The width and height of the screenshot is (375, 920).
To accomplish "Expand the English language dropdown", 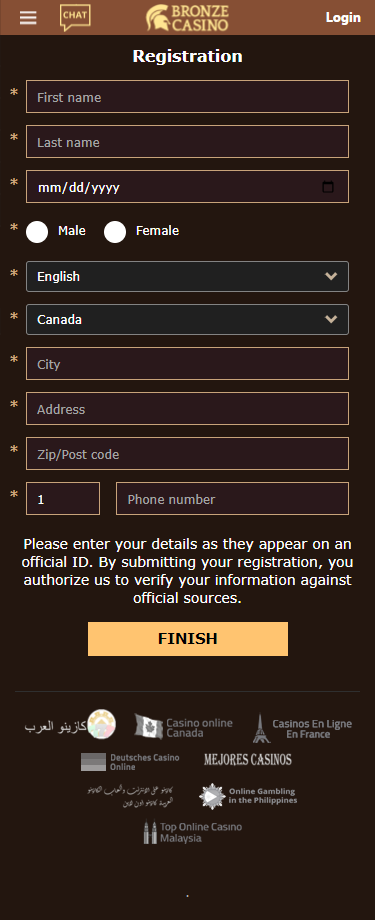I will pyautogui.click(x=187, y=276).
